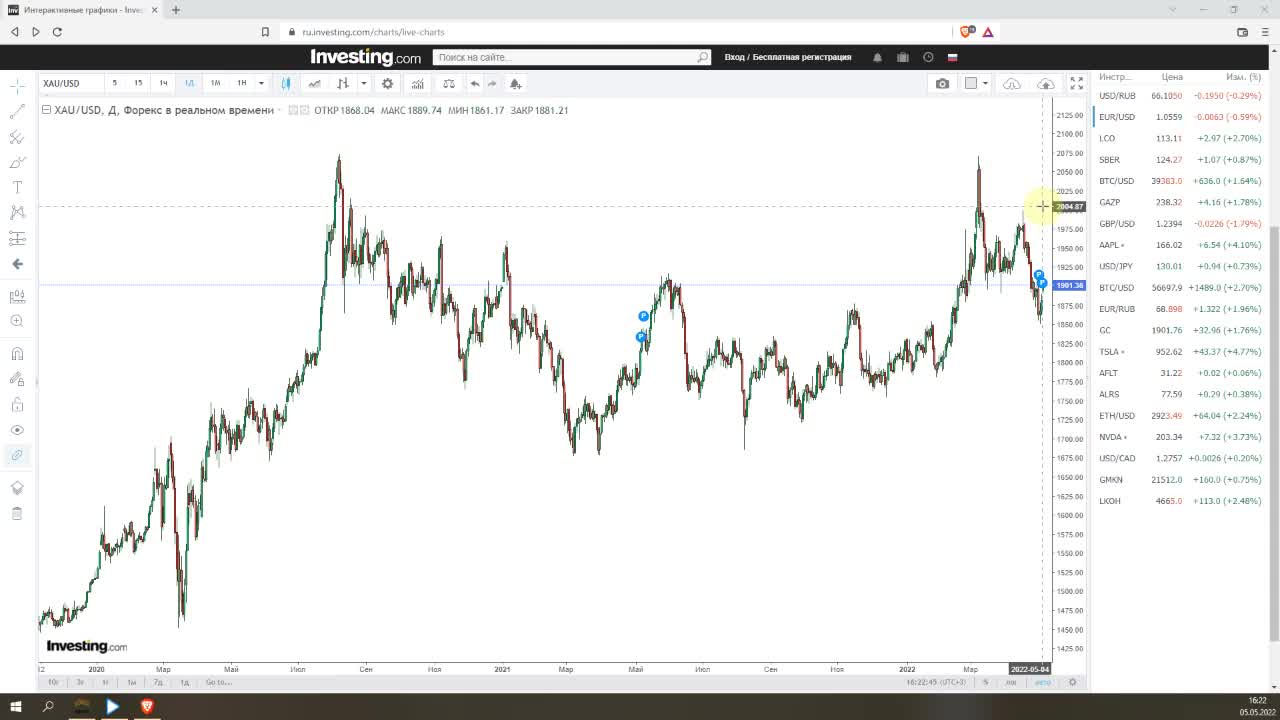Open the portfolio briefcase icon
This screenshot has height=720, width=1280.
(x=903, y=57)
